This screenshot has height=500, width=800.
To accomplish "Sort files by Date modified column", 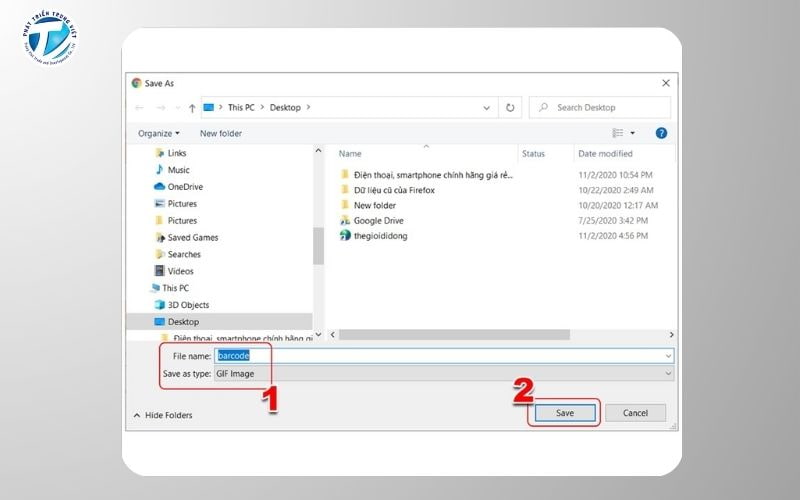I will pos(605,154).
